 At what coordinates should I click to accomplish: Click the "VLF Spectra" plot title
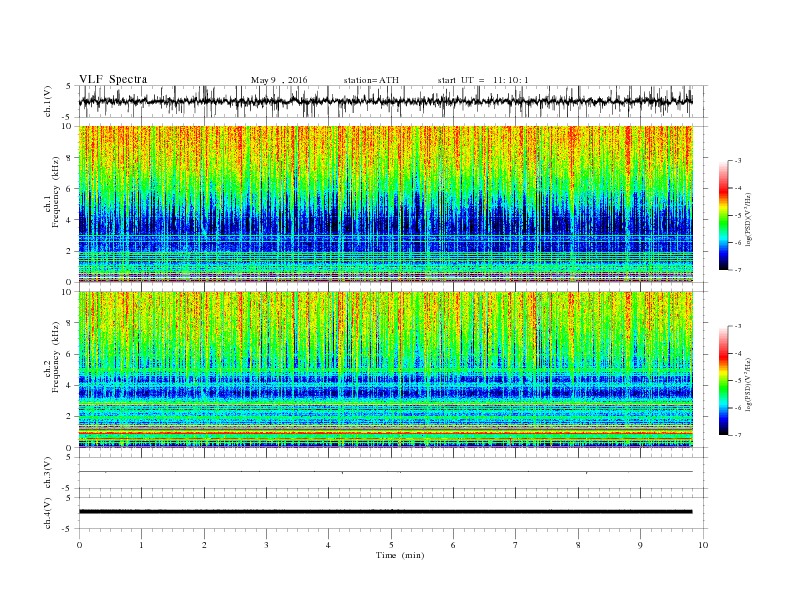point(113,79)
